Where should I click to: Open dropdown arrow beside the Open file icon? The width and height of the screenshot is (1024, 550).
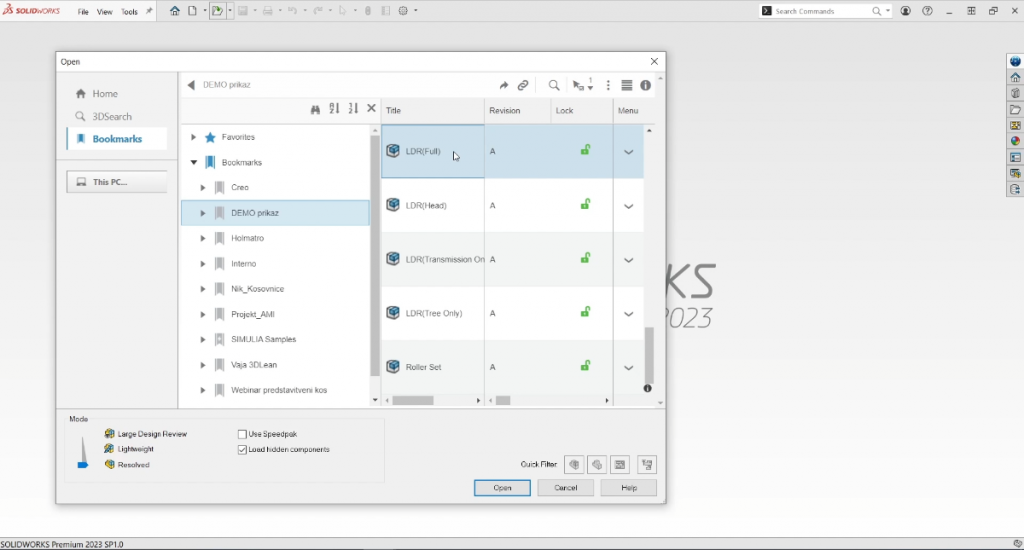(x=230, y=11)
